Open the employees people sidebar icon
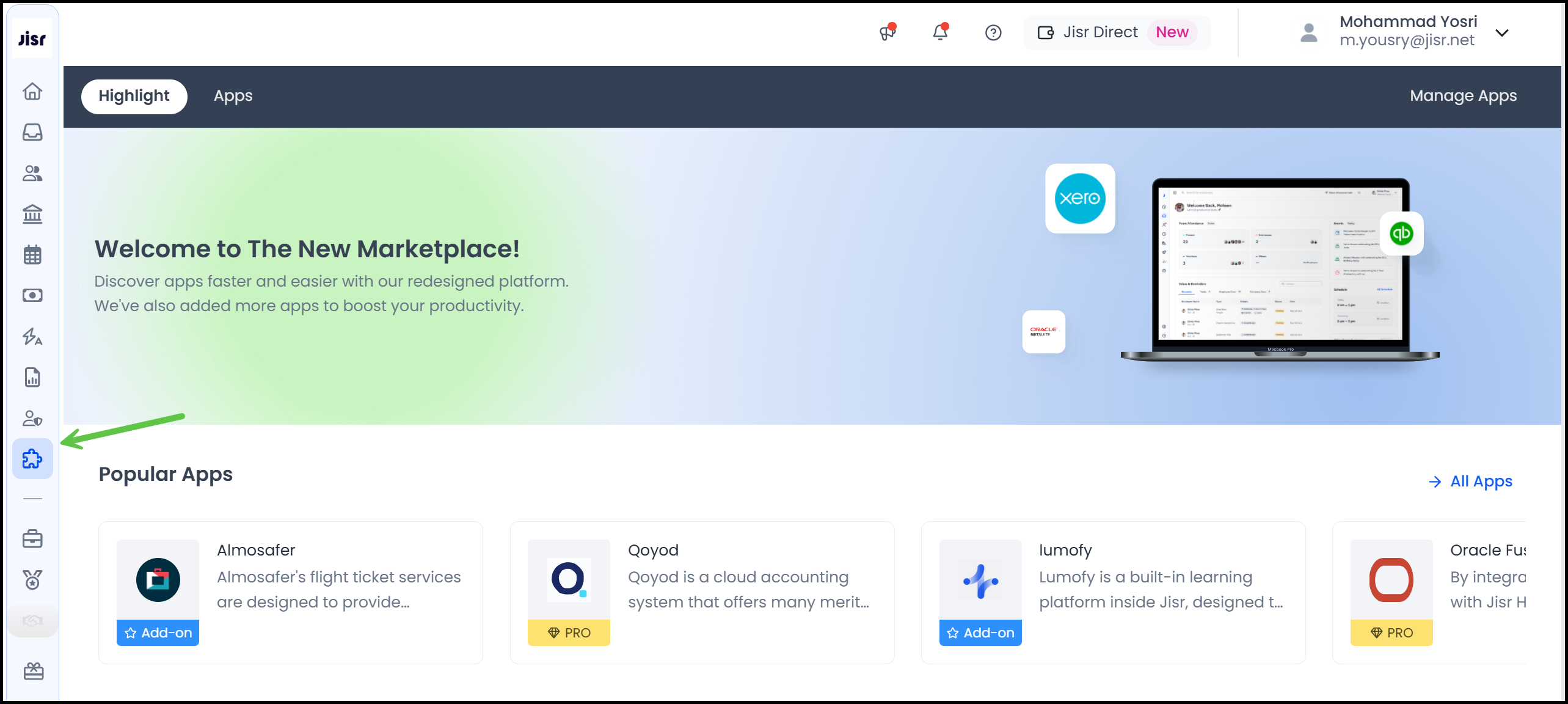This screenshot has width=1568, height=704. 32,174
